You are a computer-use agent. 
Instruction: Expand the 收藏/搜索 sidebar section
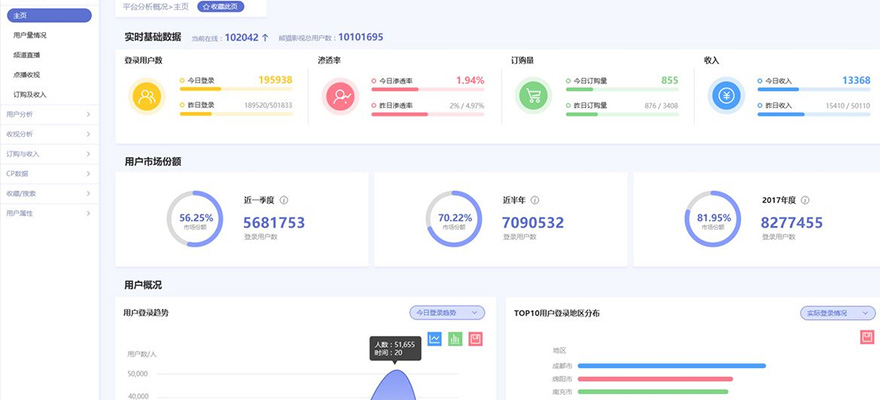coord(49,194)
